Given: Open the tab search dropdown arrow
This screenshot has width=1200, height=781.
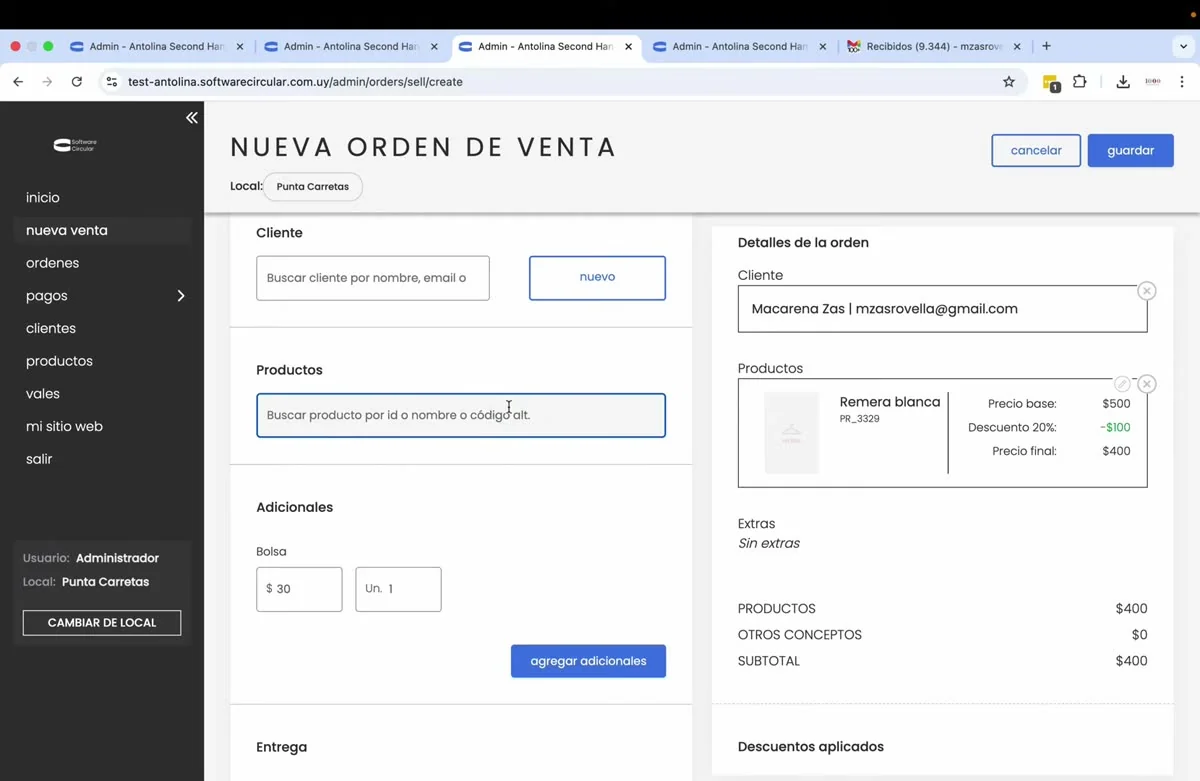Looking at the screenshot, I should click(x=1183, y=46).
